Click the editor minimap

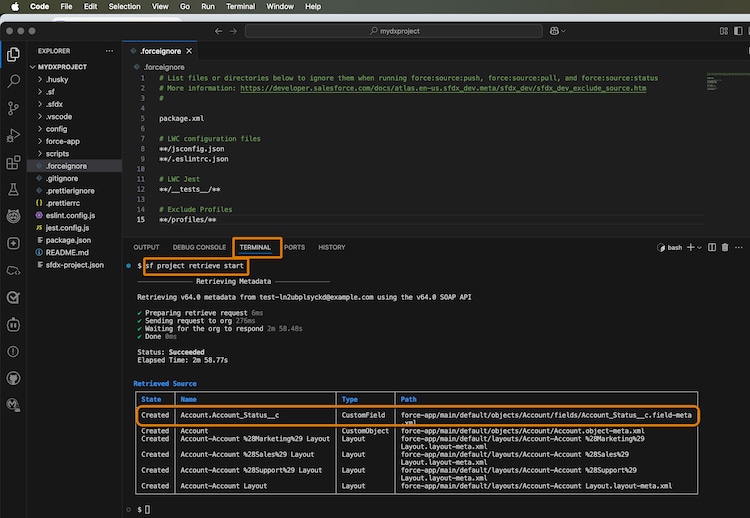(x=727, y=81)
